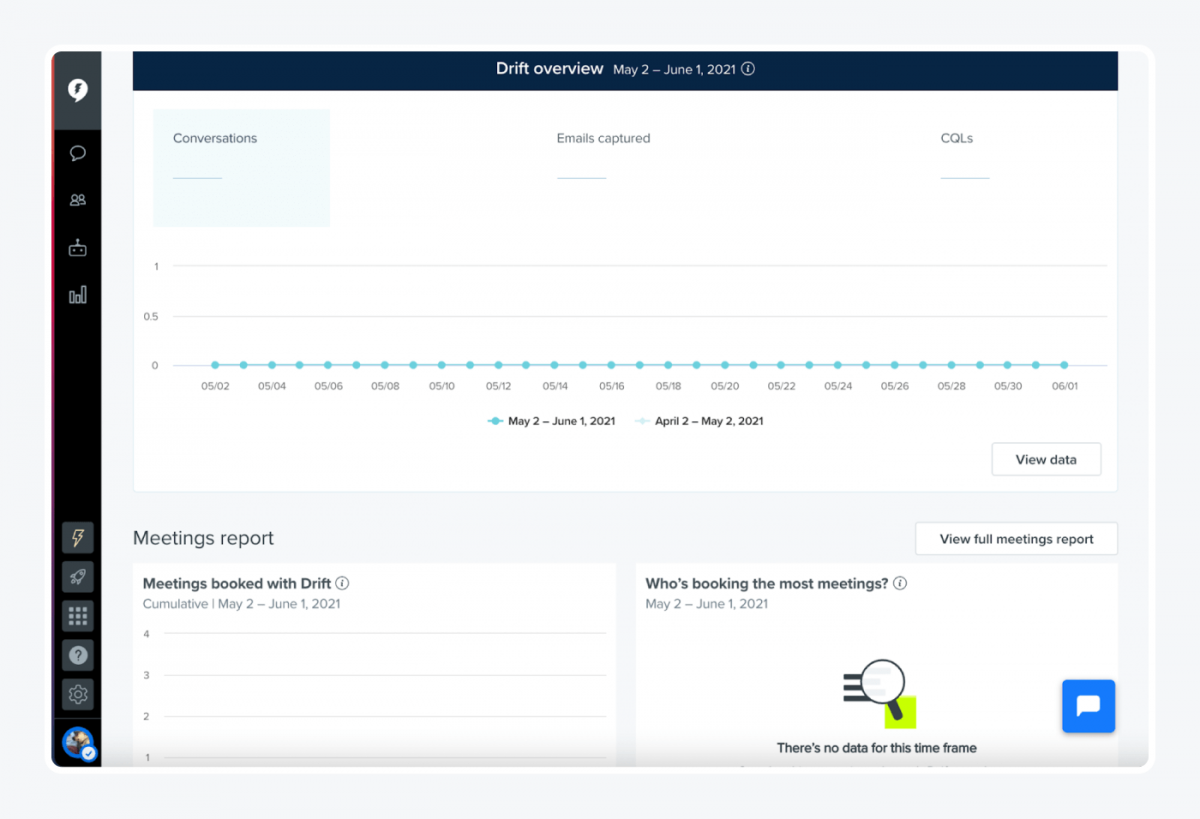Click the 05/08 axis label
This screenshot has width=1200, height=819.
pos(385,386)
